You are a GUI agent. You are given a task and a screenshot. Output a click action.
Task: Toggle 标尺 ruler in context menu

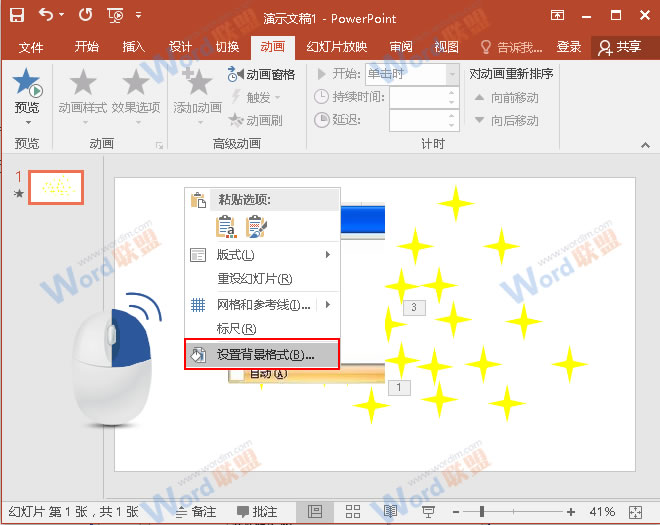[x=237, y=328]
